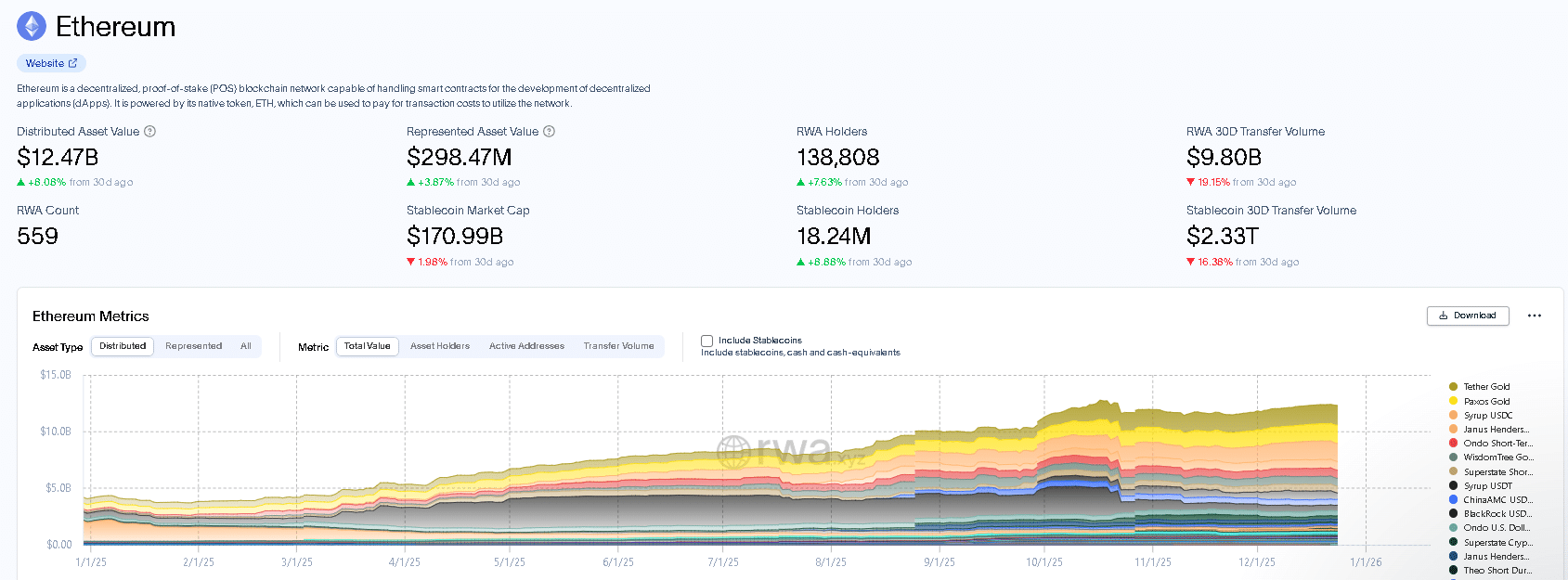The image size is (1568, 580).
Task: Open the Ethereum Website link
Action: pos(51,63)
